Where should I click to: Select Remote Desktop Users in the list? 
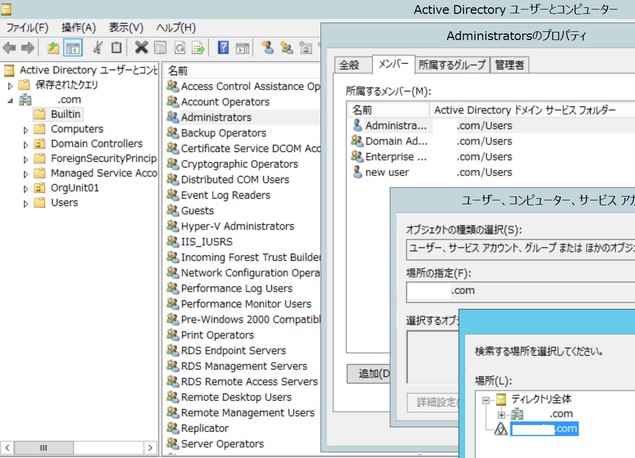point(236,397)
